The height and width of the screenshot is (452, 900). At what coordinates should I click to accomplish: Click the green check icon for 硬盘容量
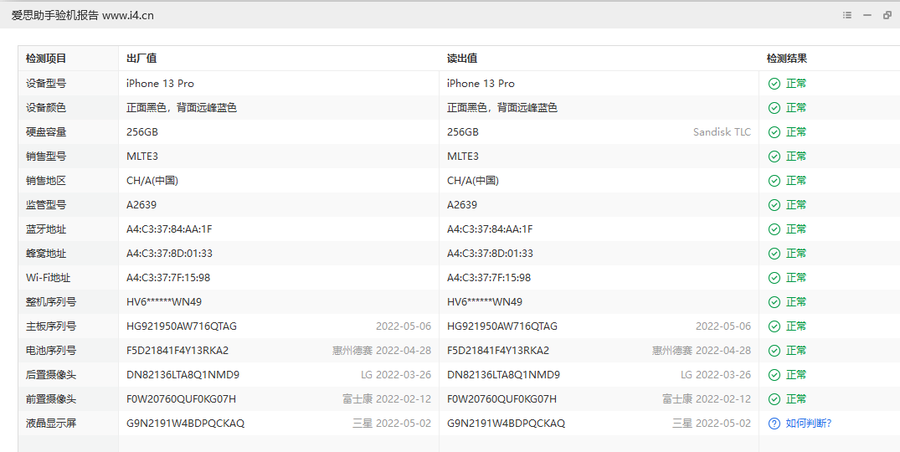point(774,132)
